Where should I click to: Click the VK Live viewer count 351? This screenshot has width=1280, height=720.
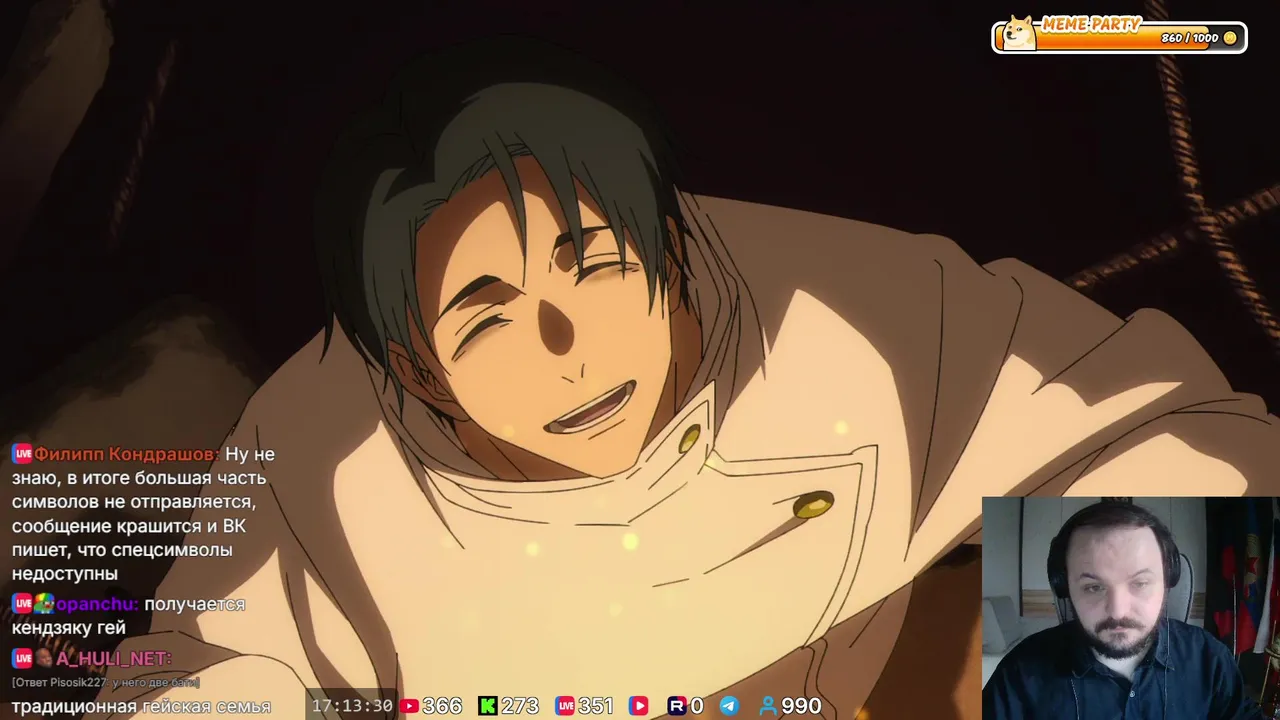click(x=596, y=706)
